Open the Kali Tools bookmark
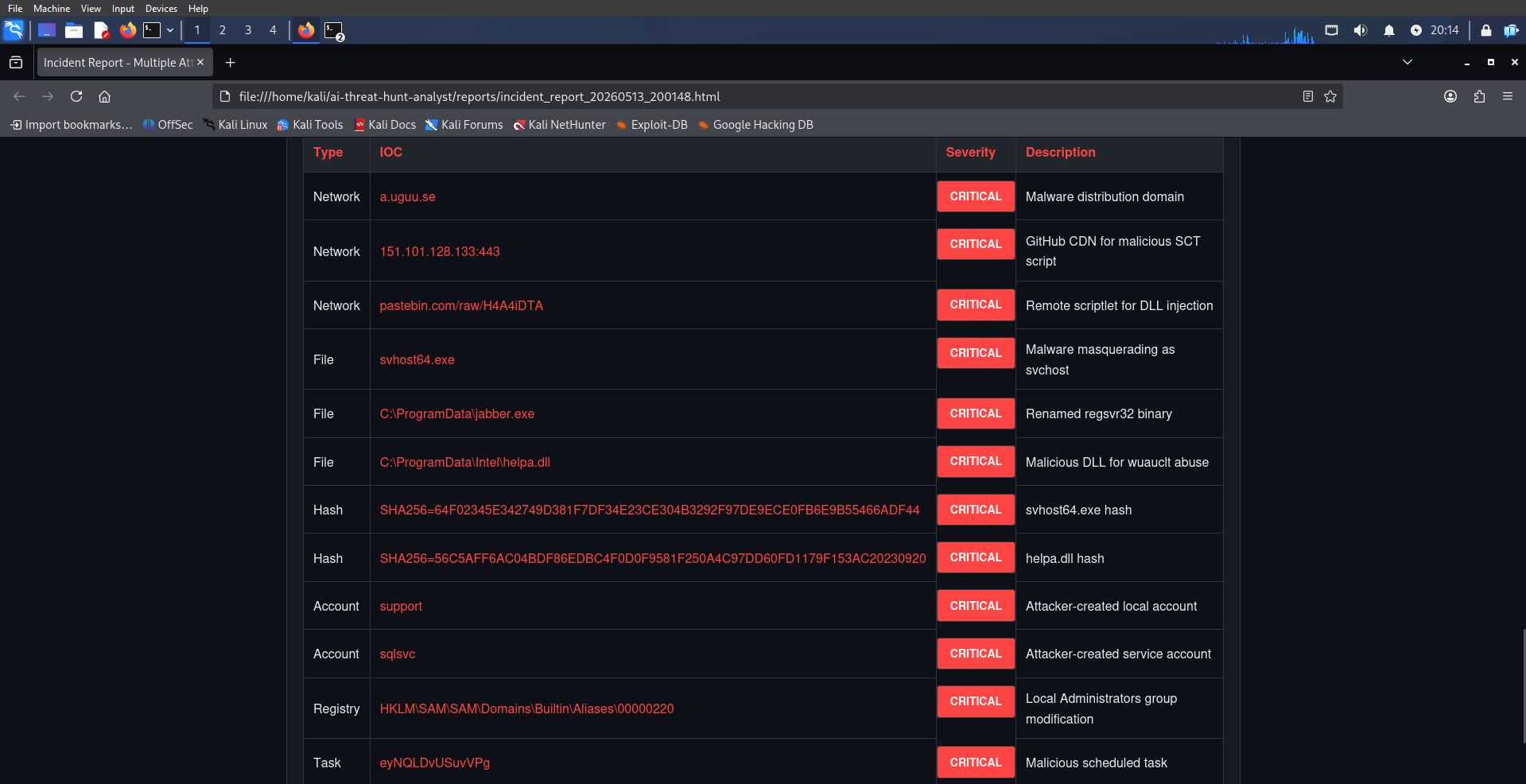The image size is (1526, 784). tap(310, 125)
